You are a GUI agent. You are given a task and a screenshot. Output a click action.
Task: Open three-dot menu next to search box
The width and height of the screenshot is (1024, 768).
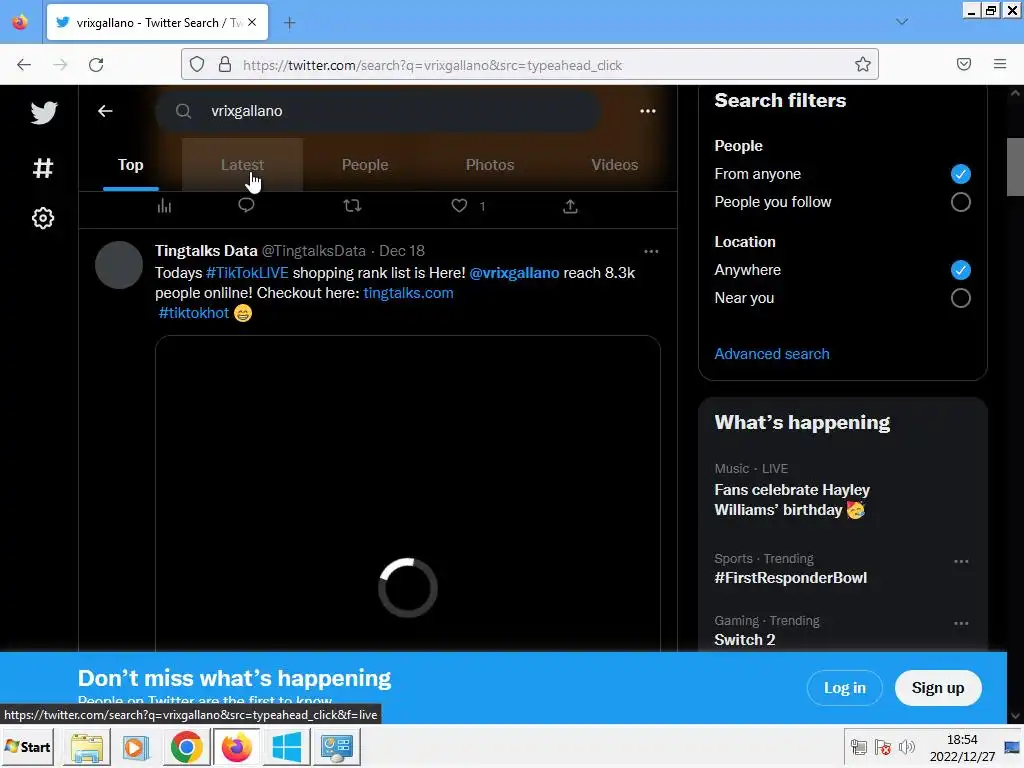pos(648,111)
